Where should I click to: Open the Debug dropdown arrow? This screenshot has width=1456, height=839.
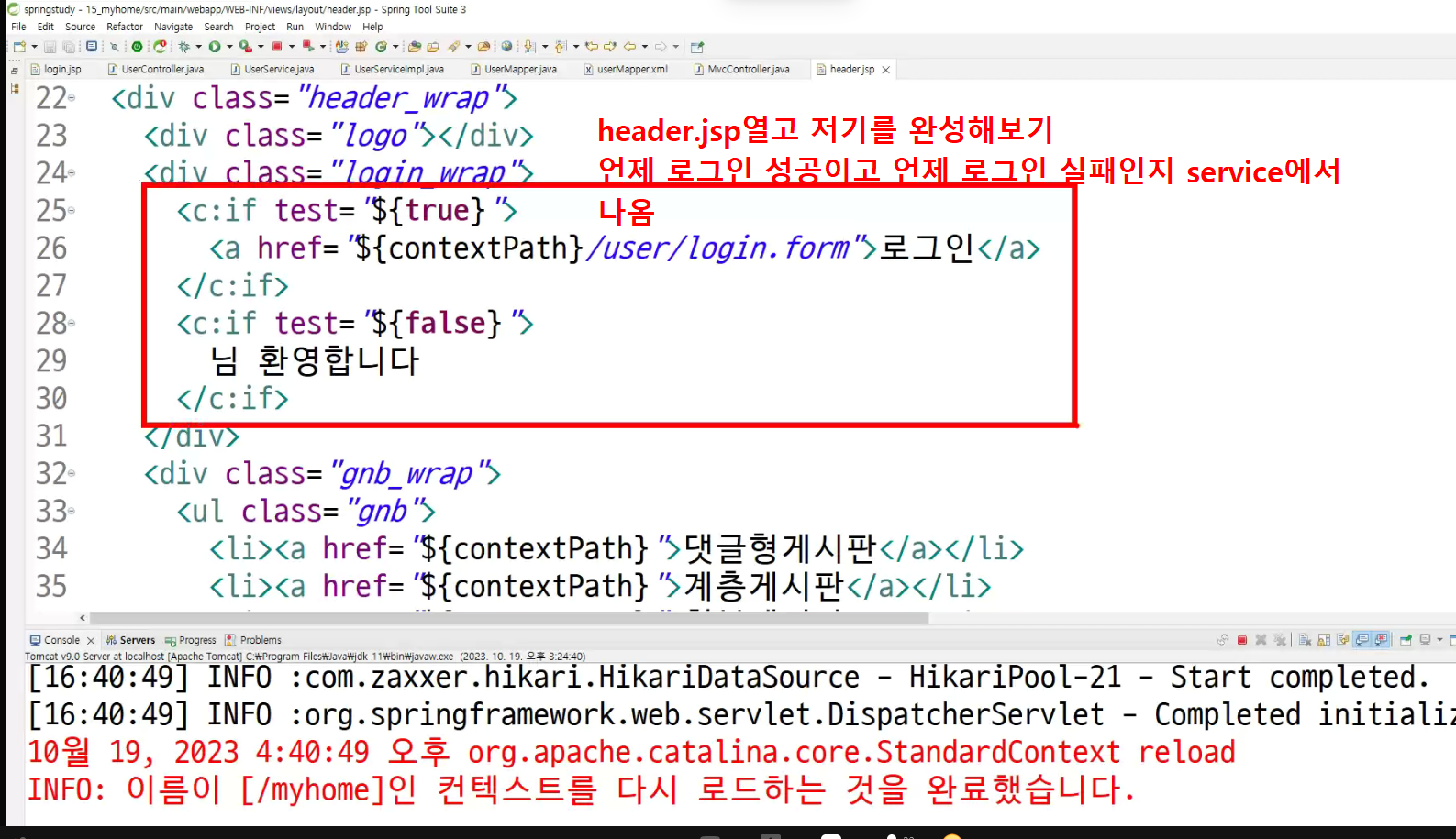click(x=198, y=47)
